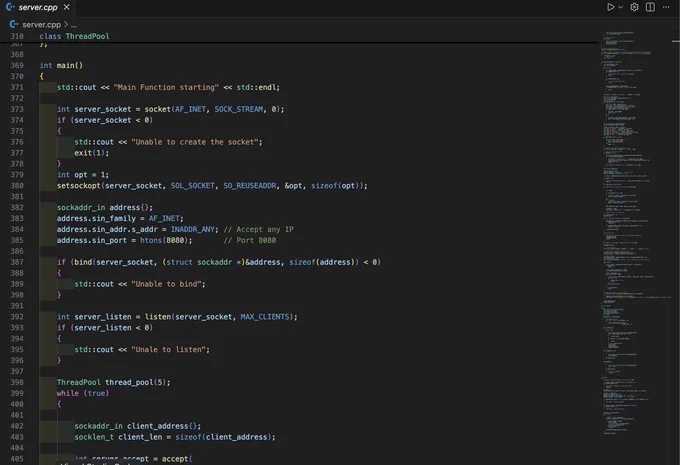Click 'if (server_socket < 0)' on line 374

[105, 120]
